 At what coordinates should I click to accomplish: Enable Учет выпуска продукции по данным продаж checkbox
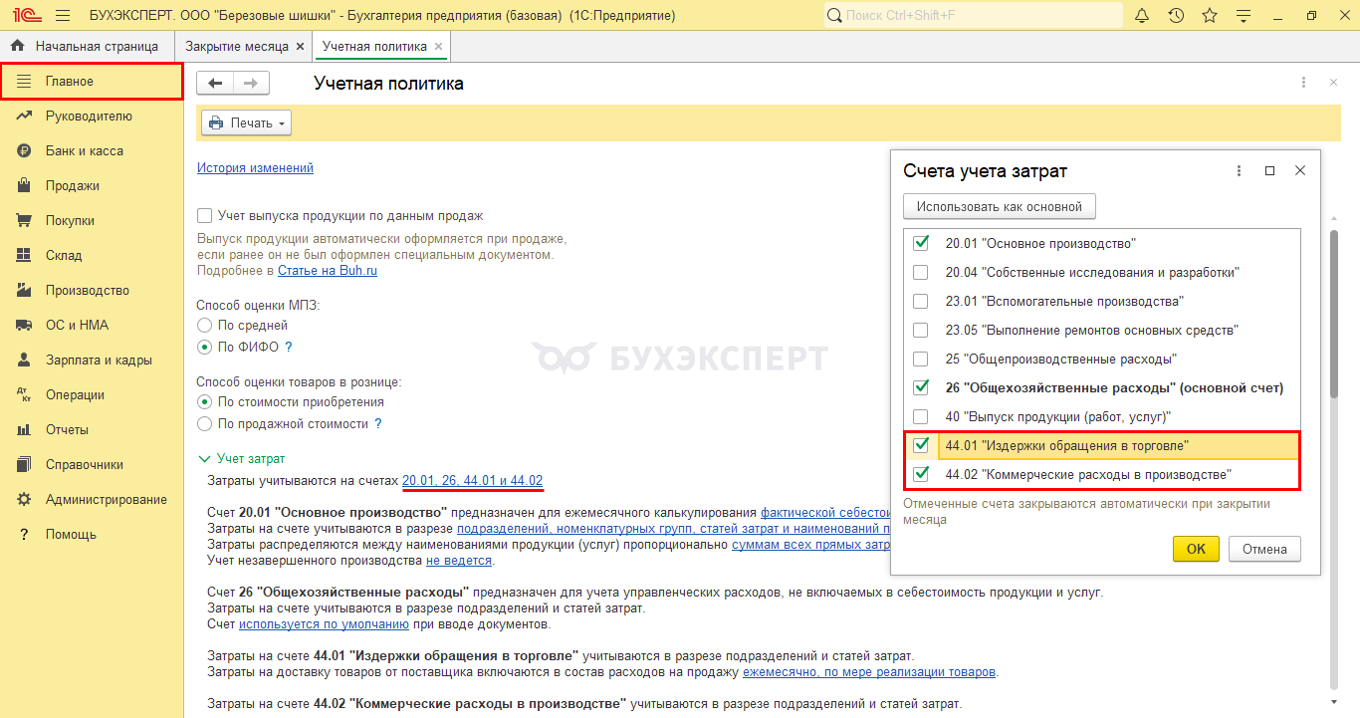click(205, 215)
